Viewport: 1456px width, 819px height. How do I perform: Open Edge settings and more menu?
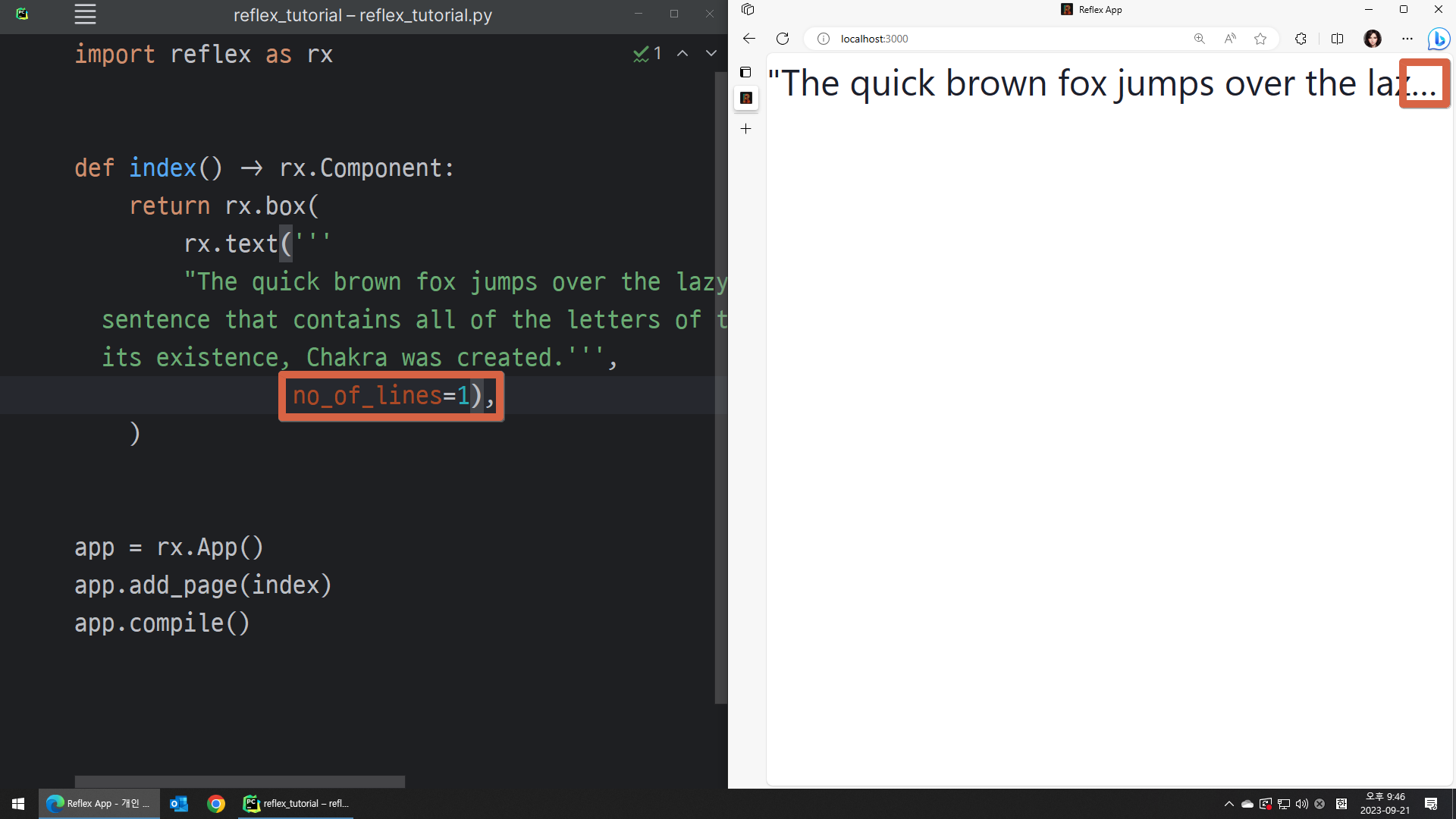pyautogui.click(x=1407, y=39)
